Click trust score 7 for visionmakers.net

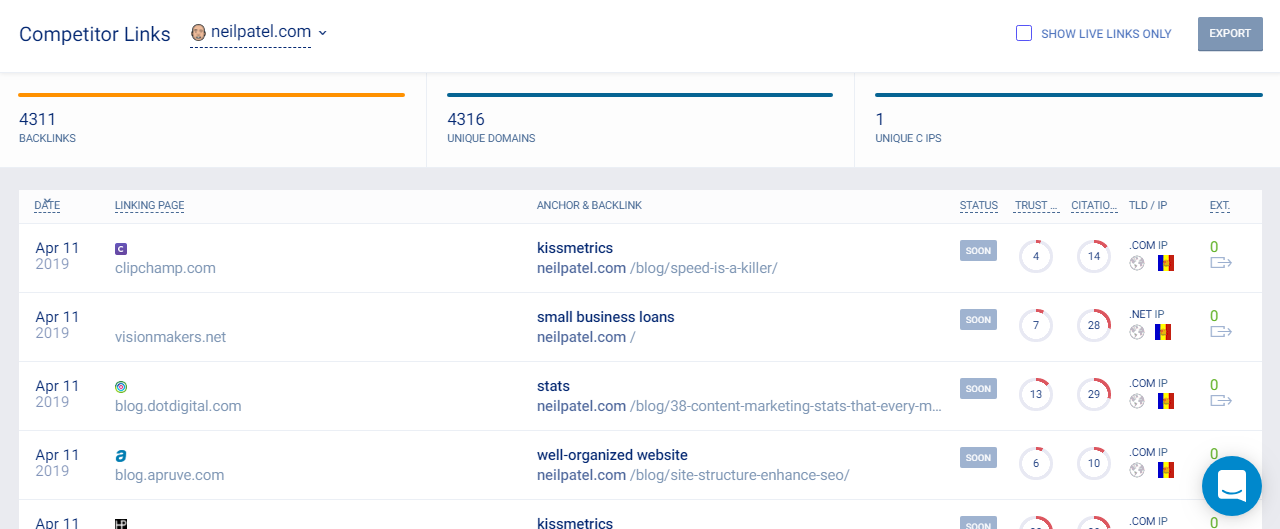pyautogui.click(x=1036, y=325)
